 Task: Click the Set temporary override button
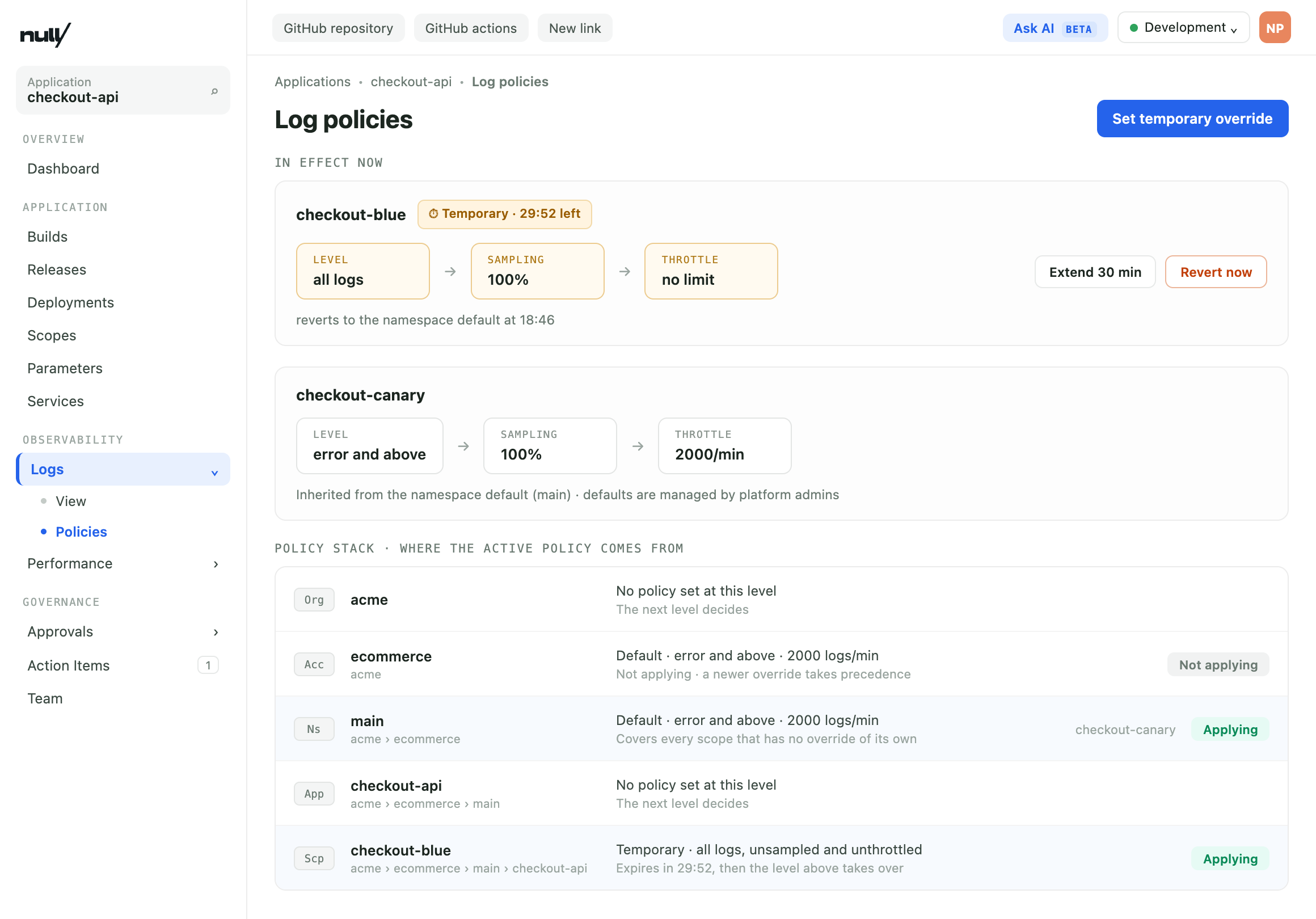click(1192, 119)
